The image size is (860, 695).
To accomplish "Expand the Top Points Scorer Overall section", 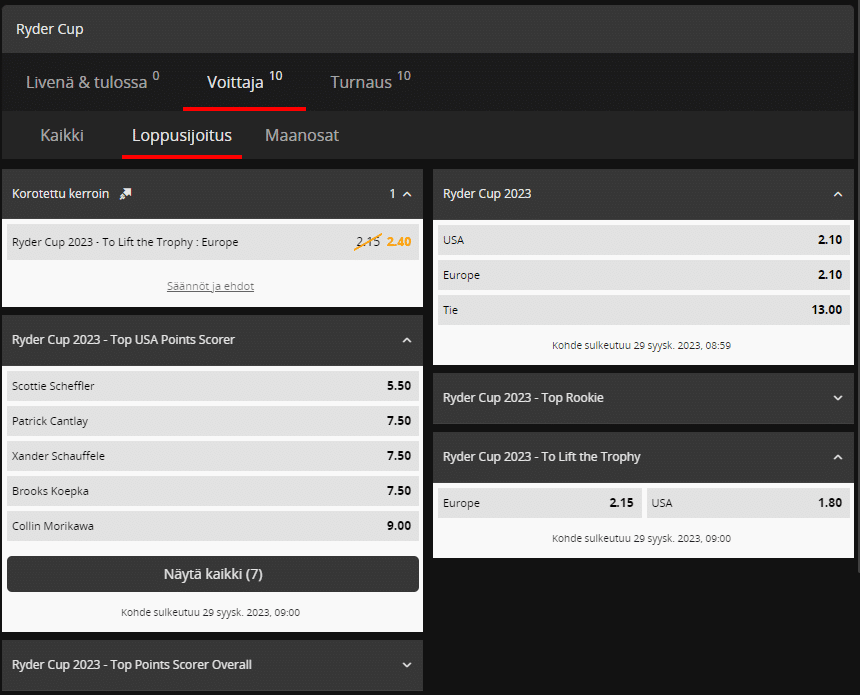I will point(407,665).
